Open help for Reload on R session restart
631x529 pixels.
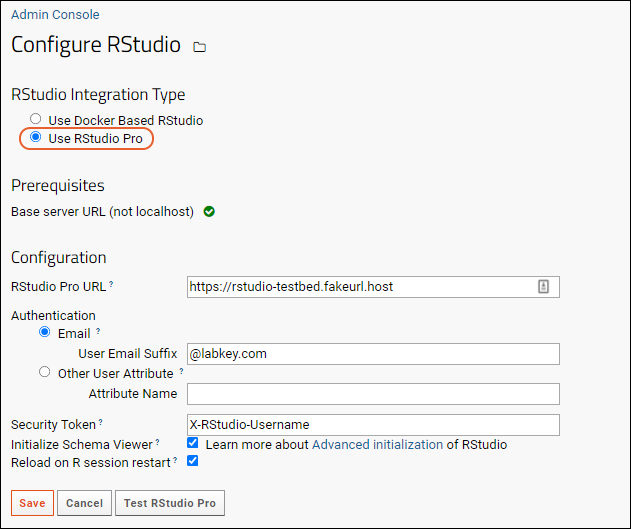coord(175,460)
